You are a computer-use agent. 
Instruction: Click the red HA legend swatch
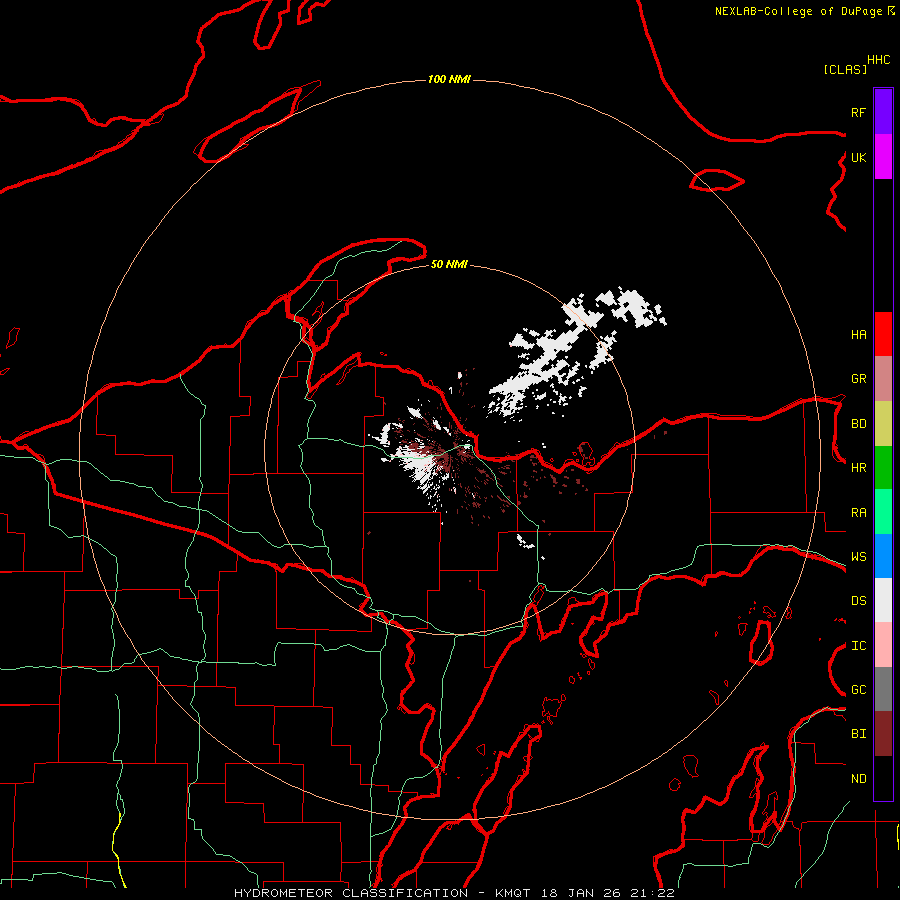(883, 334)
